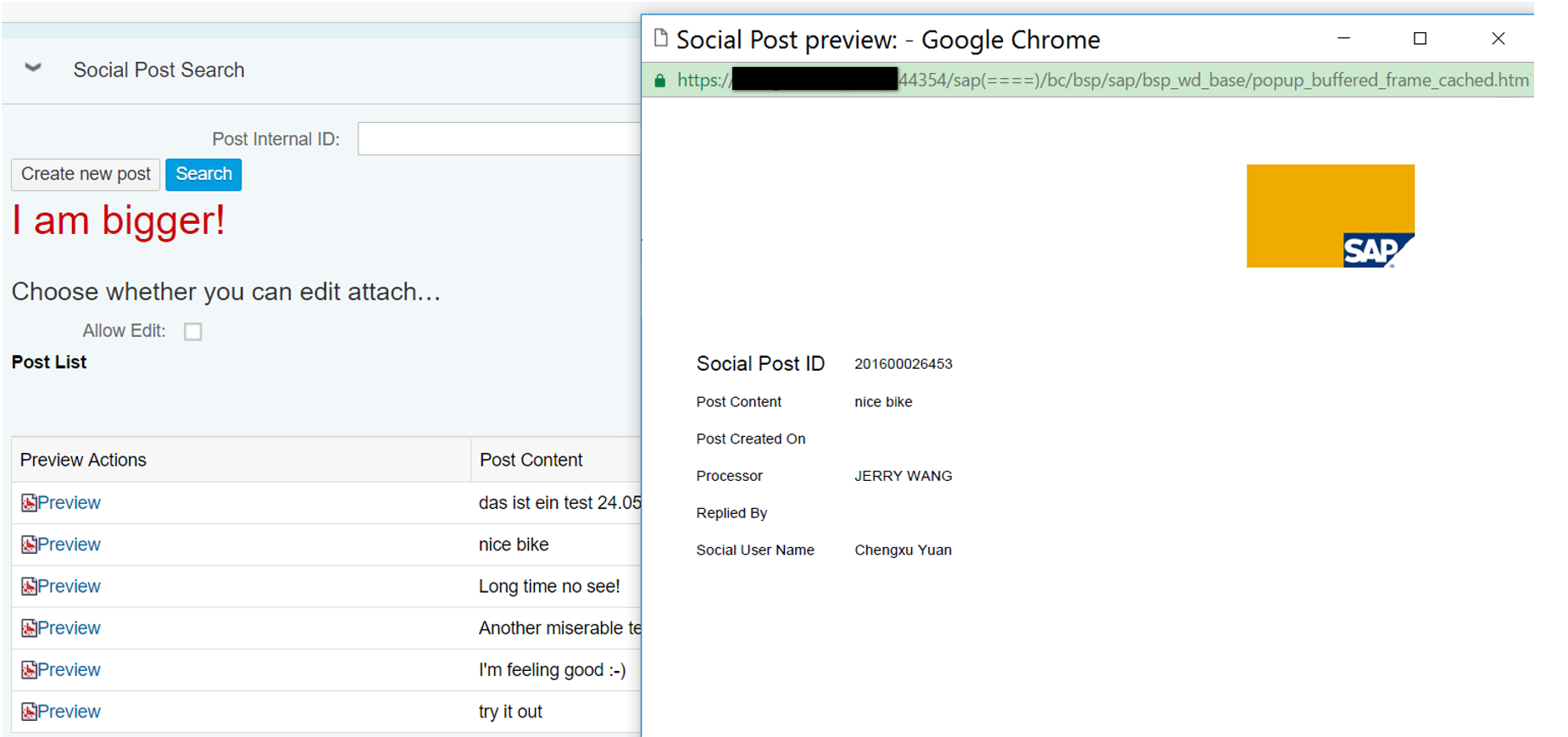Viewport: 1568px width, 737px height.
Task: Click PDF icon in 'try it out' row
Action: (x=29, y=712)
